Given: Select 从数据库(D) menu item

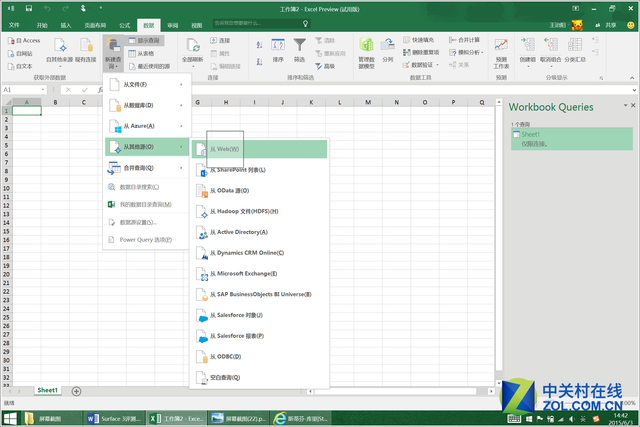Looking at the screenshot, I should [x=147, y=105].
